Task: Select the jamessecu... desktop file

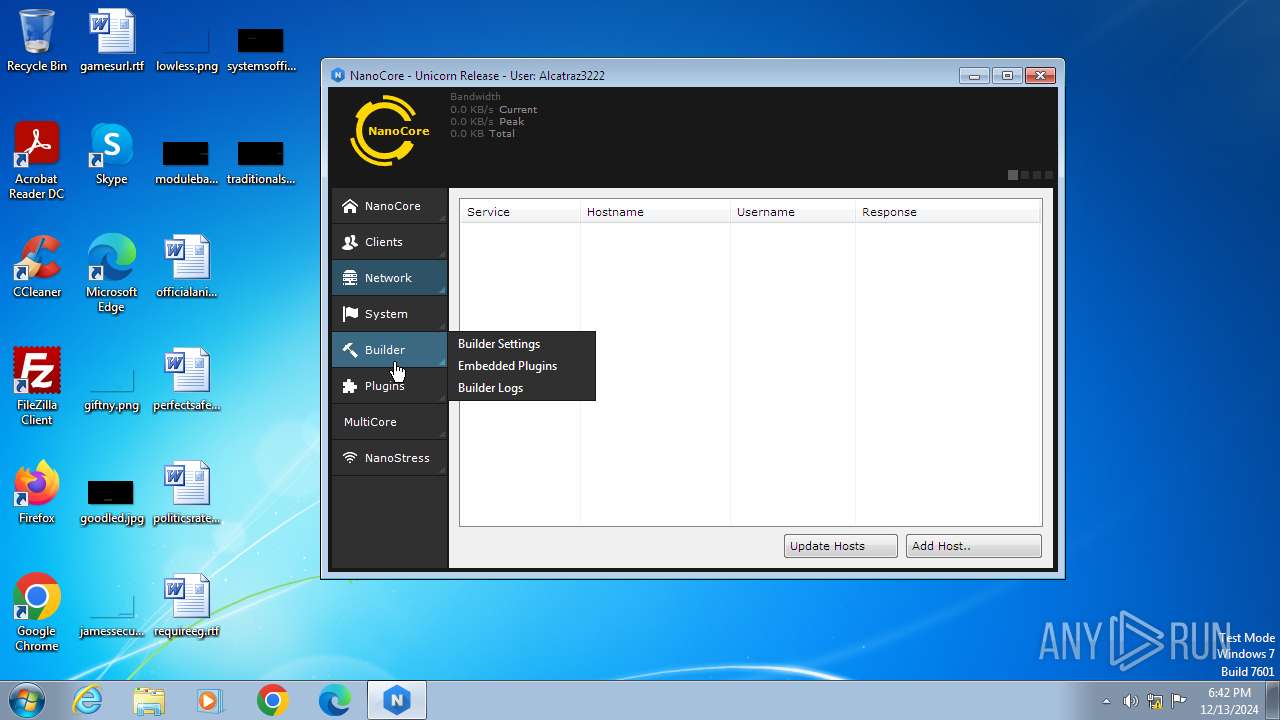Action: (x=112, y=616)
